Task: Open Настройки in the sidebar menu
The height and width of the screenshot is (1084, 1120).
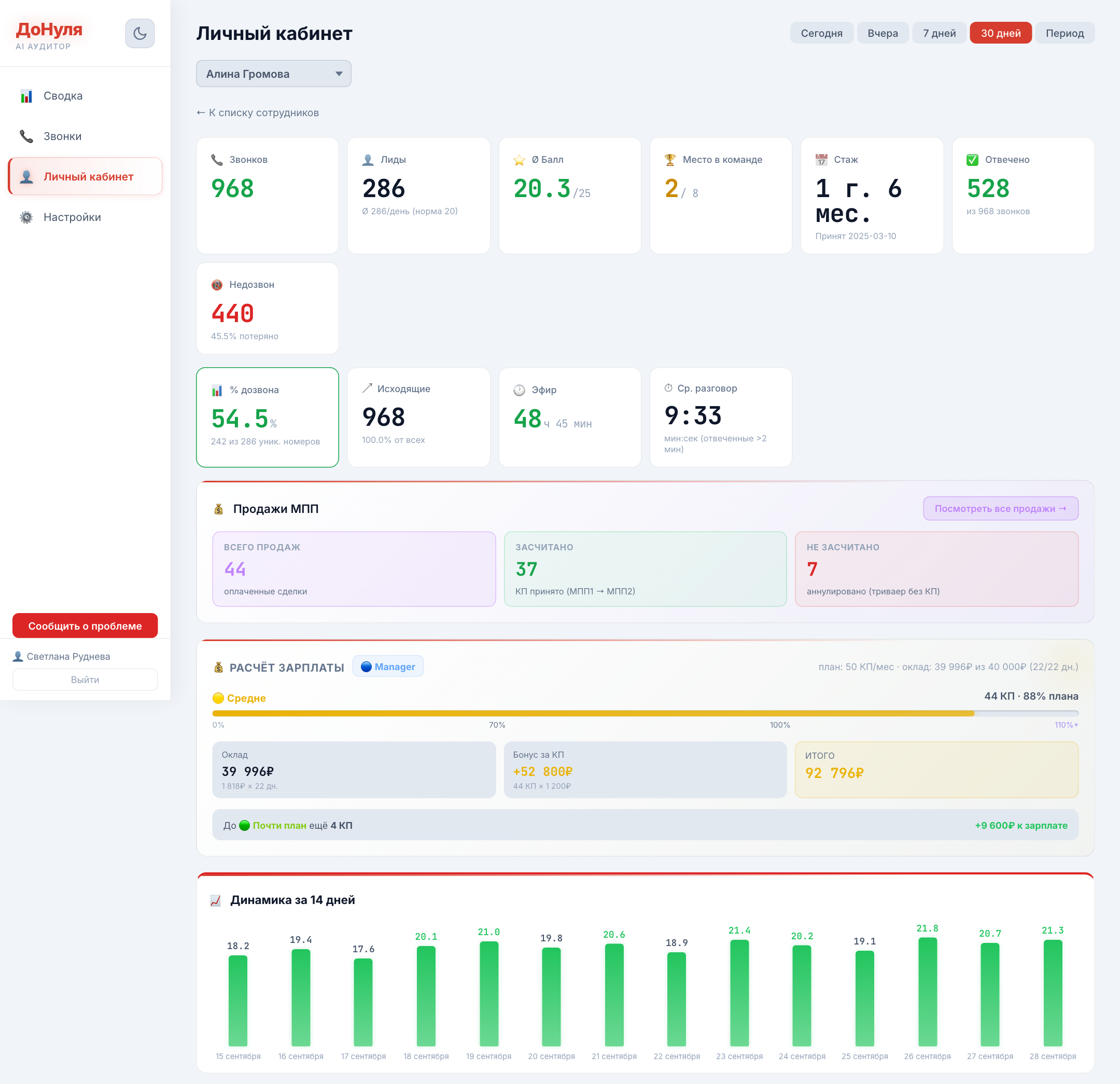Action: (85, 217)
